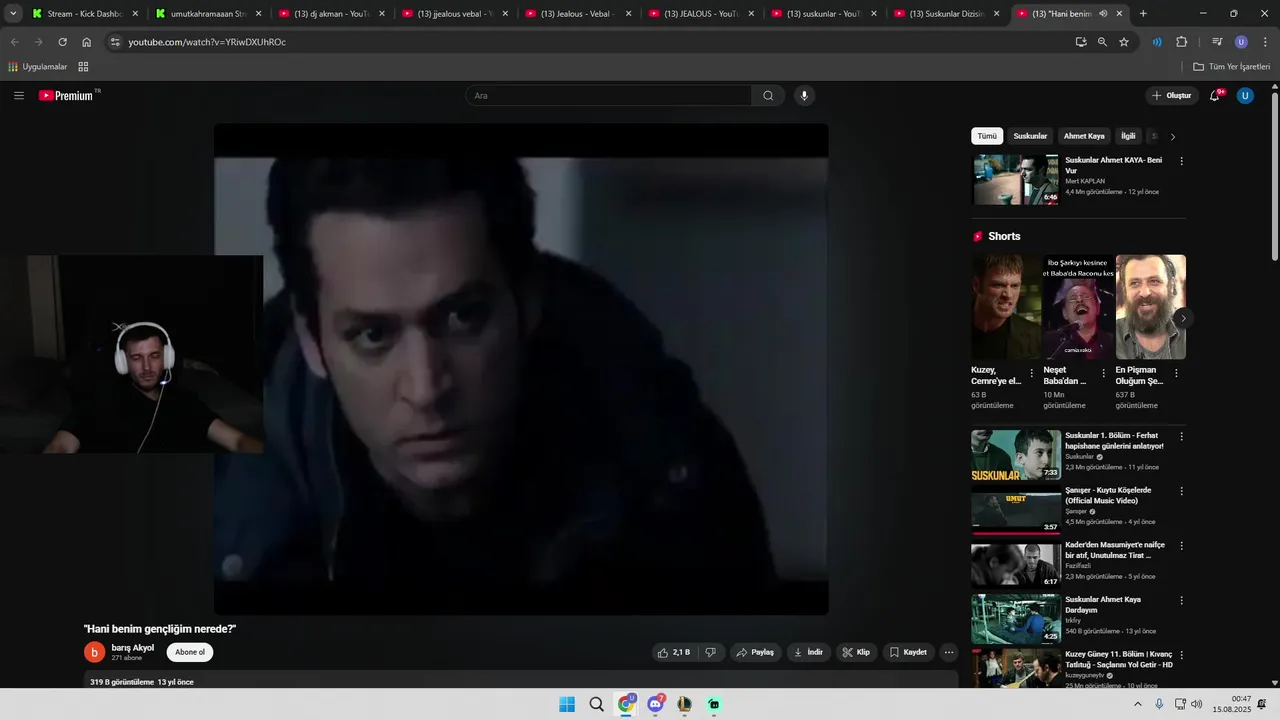Open options for Kuzey Güney 11. Bölüm

[x=1181, y=655]
